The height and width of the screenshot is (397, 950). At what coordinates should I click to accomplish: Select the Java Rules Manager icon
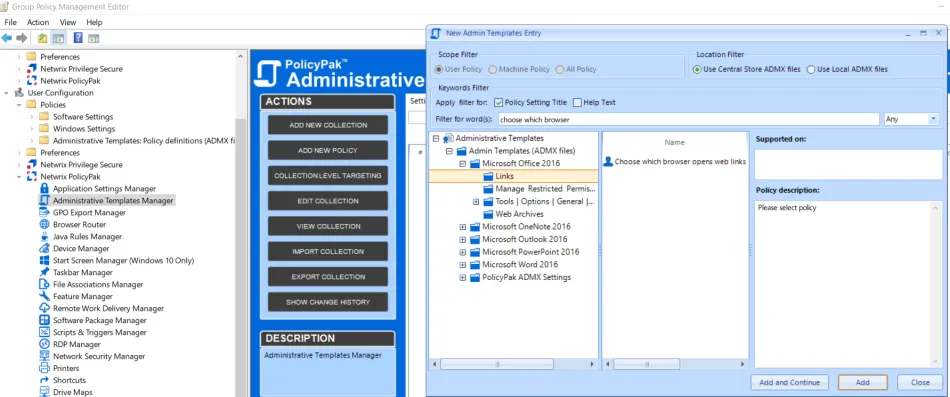pos(44,236)
